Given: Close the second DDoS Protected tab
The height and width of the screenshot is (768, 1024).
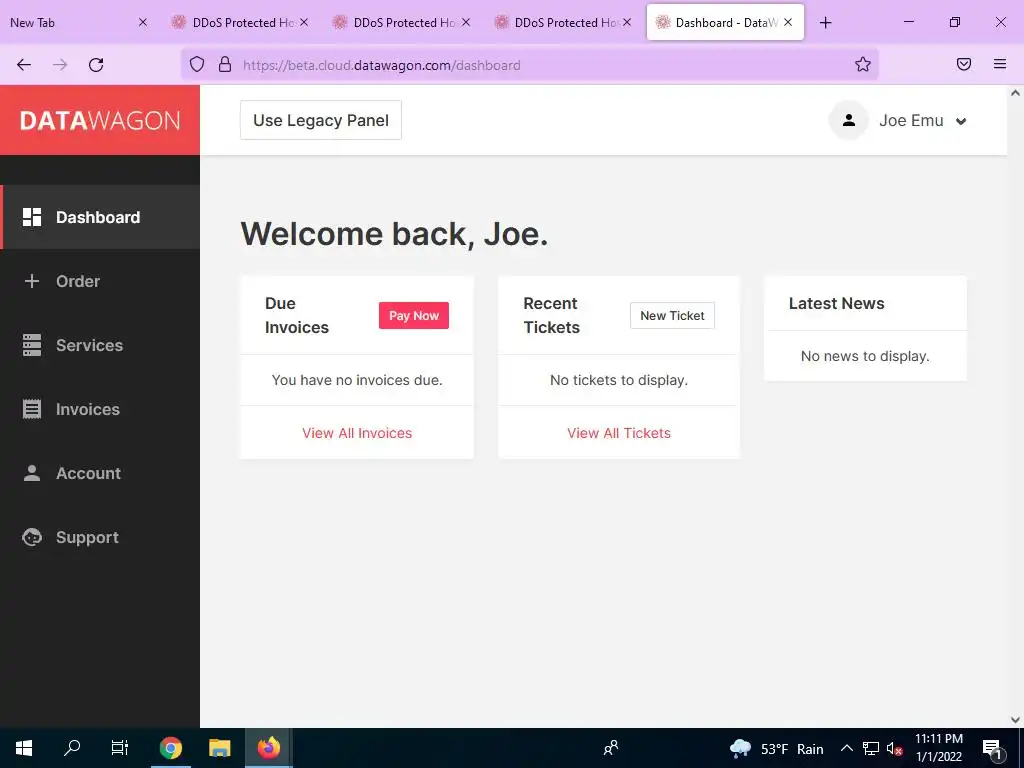Looking at the screenshot, I should [466, 22].
